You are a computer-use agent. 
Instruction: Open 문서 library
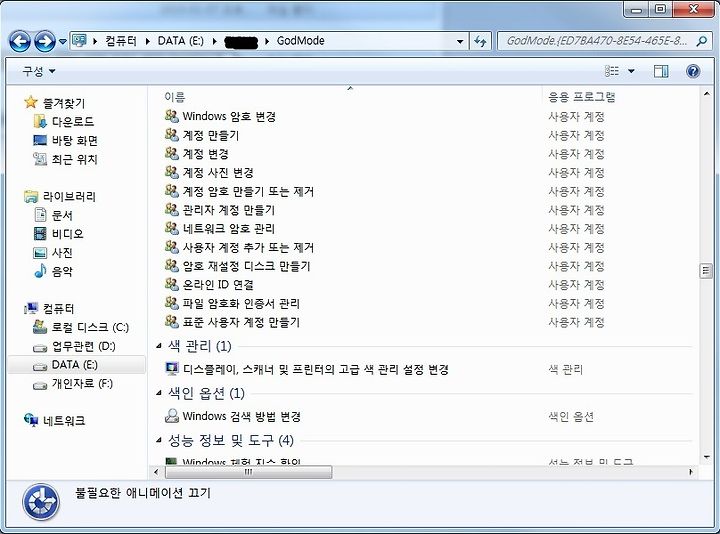click(62, 215)
